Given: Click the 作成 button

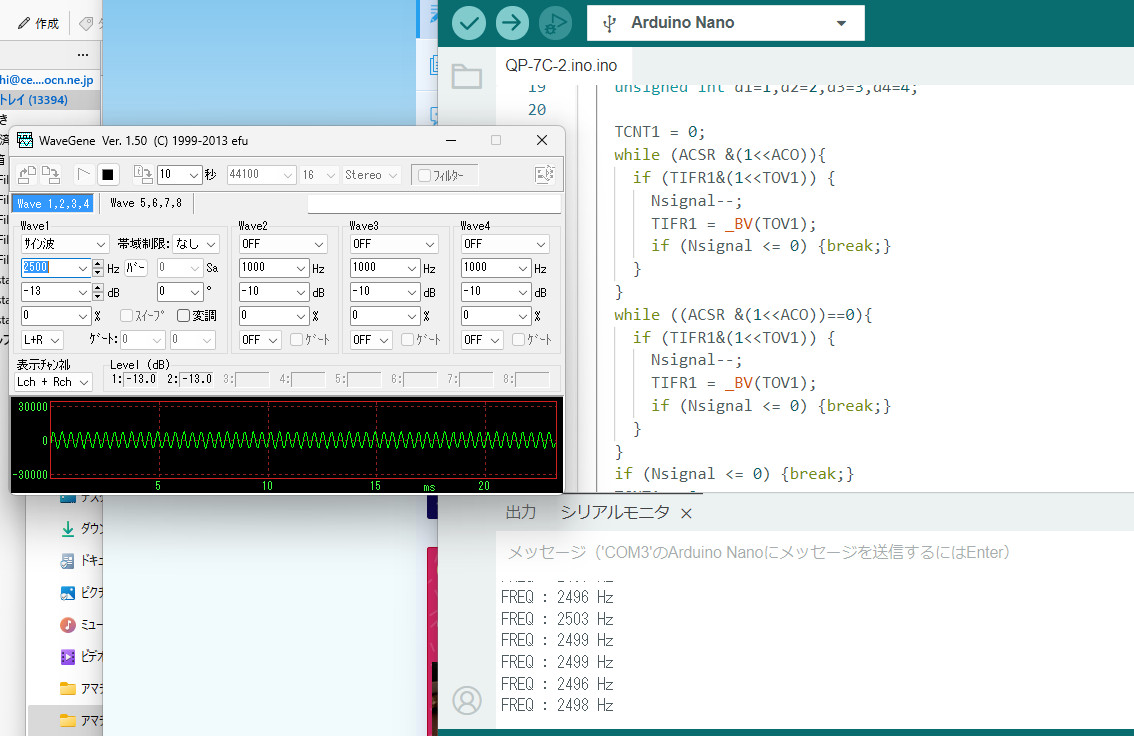Looking at the screenshot, I should pos(40,22).
